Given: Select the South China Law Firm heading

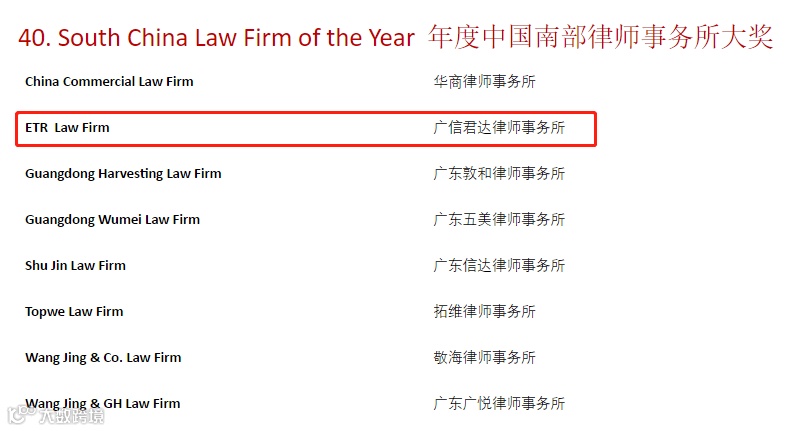Looking at the screenshot, I should (x=217, y=38).
